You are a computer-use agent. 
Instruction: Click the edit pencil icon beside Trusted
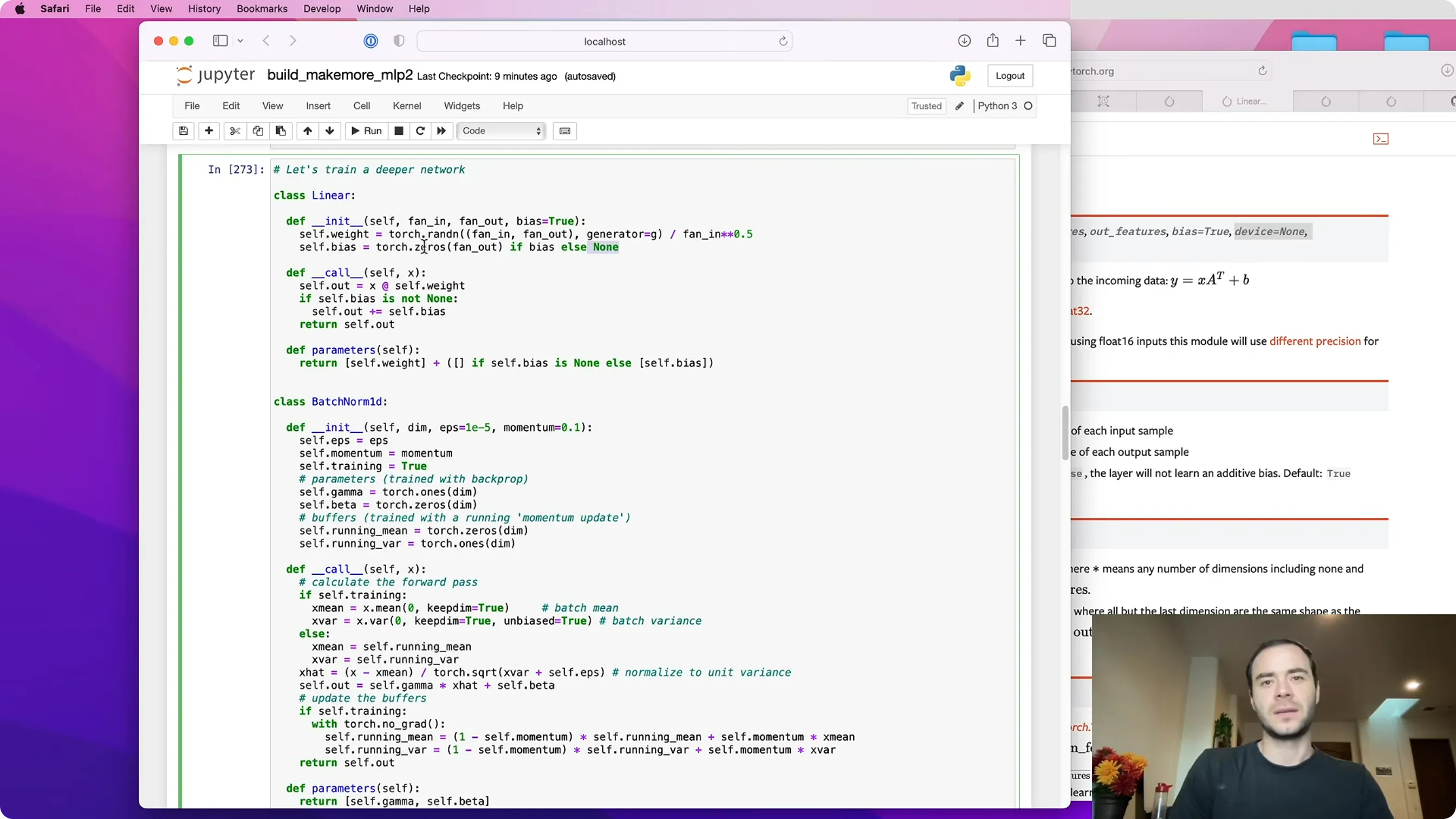[x=959, y=106]
